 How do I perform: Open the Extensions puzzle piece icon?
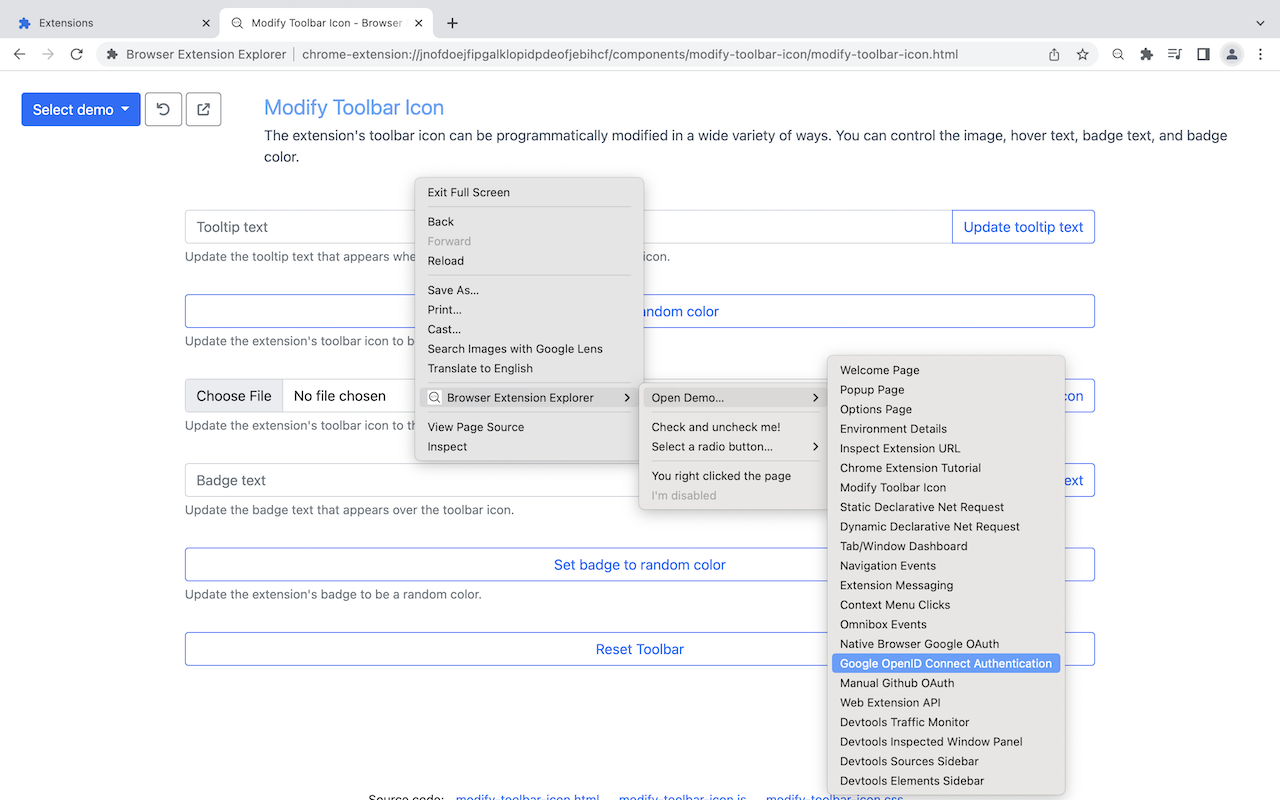[x=1146, y=54]
